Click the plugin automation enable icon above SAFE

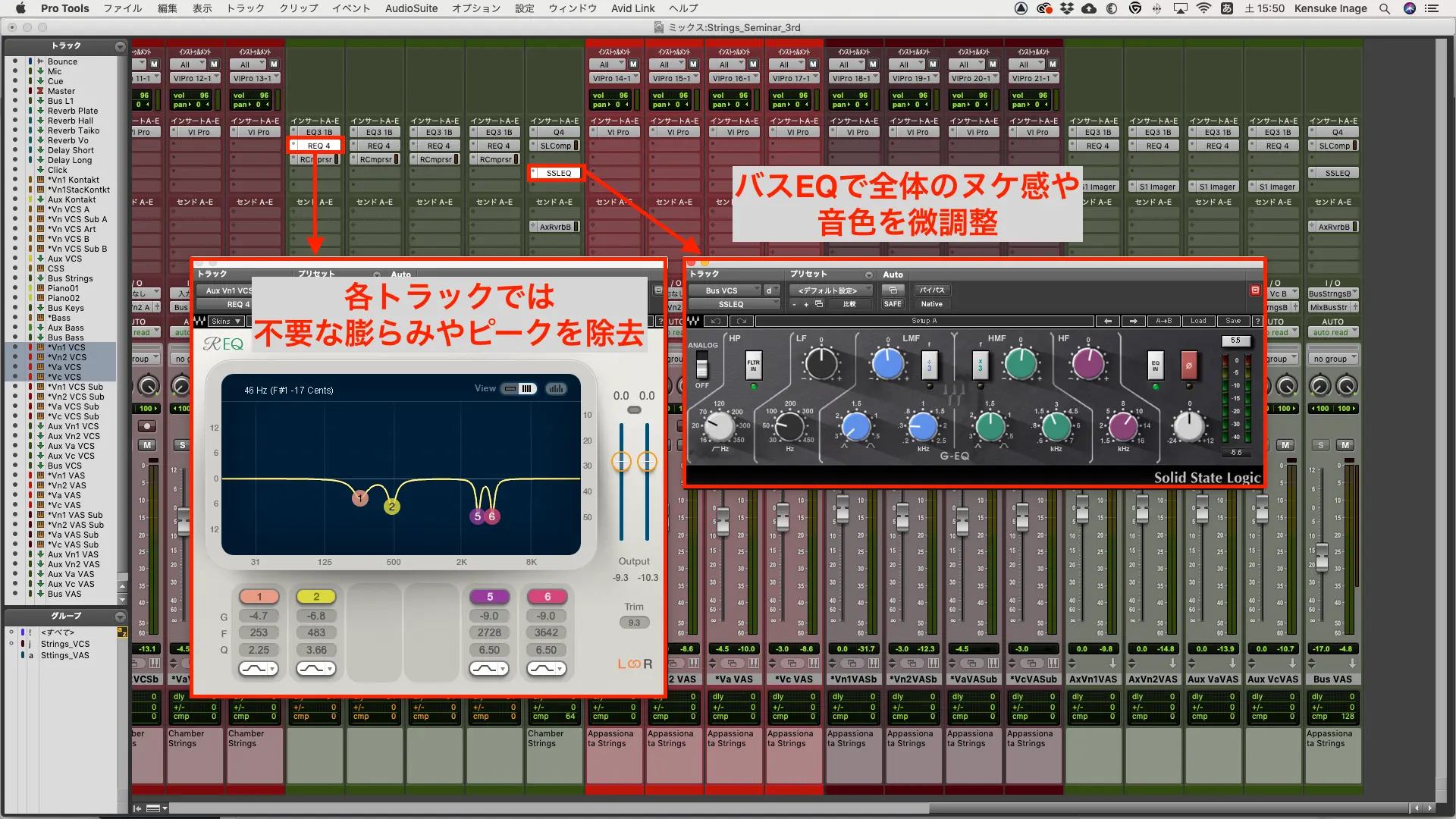[x=893, y=290]
